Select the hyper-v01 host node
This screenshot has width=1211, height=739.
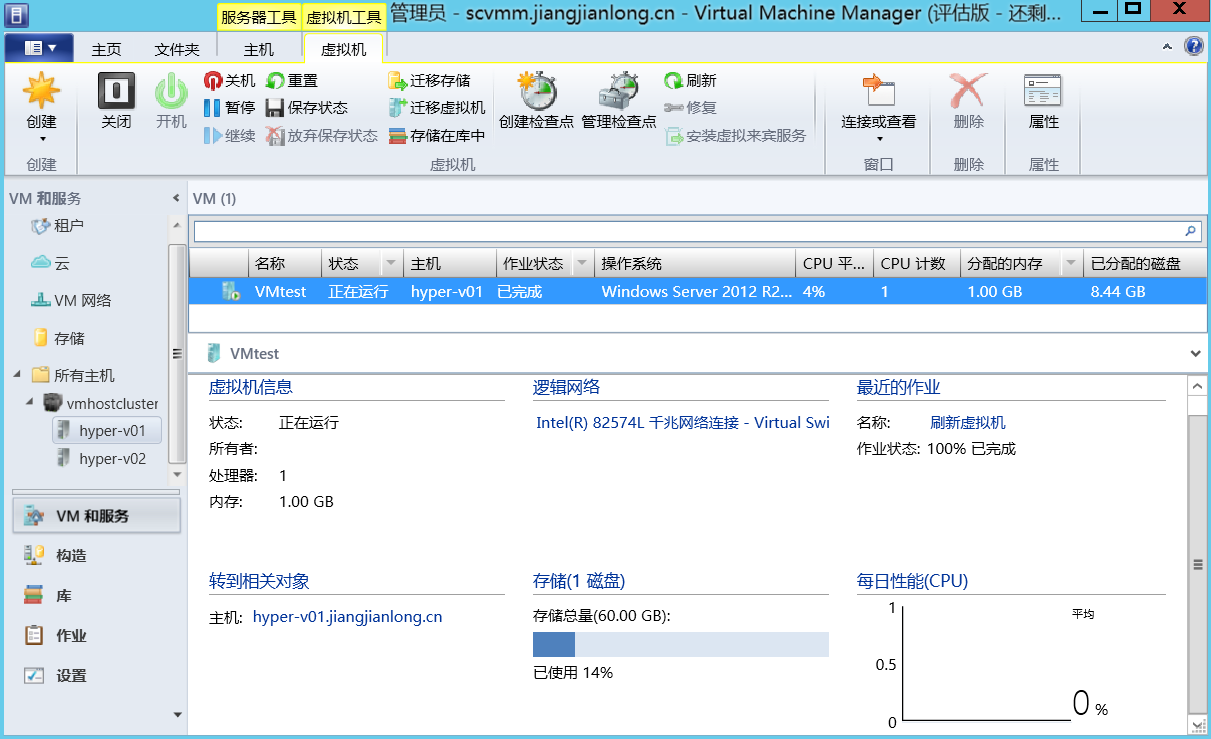[106, 431]
